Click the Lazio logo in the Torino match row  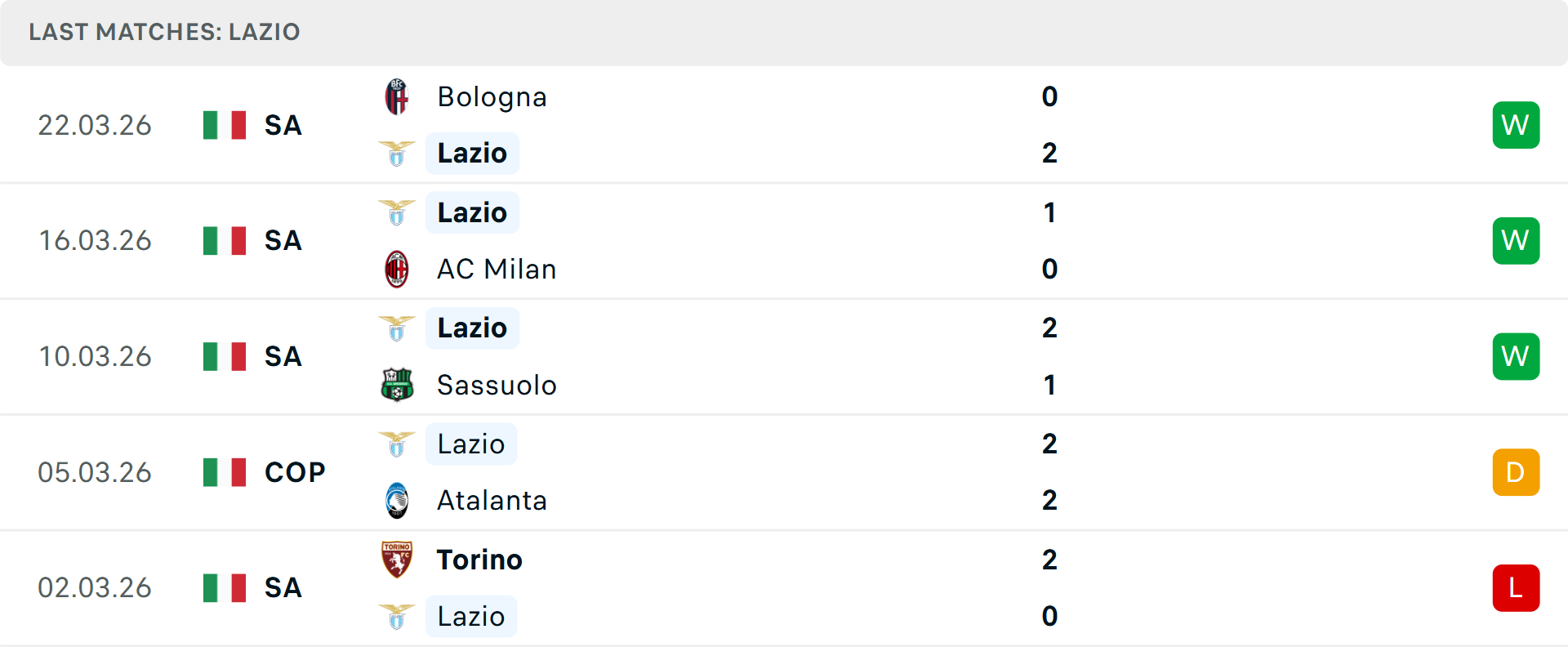pyautogui.click(x=397, y=617)
